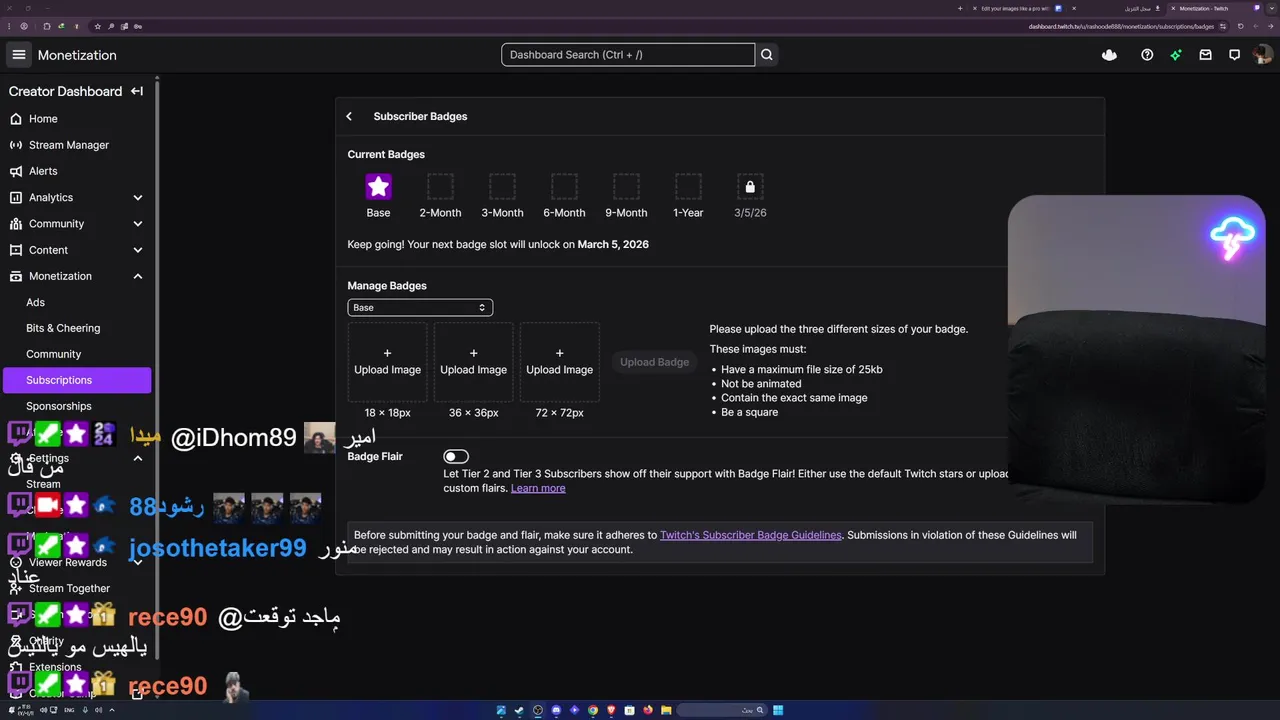
Task: Switch to Monetization - Twitch browser tab
Action: pyautogui.click(x=1212, y=8)
